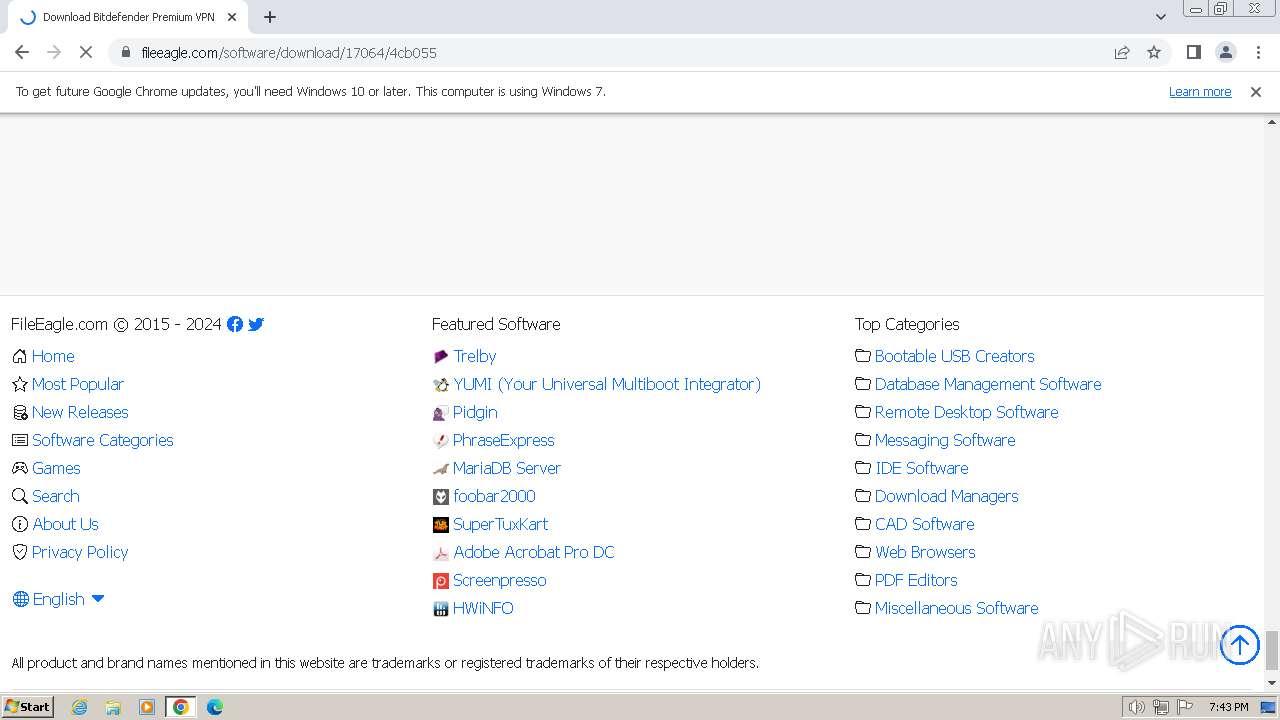The width and height of the screenshot is (1280, 720).
Task: Open the Privacy Policy link
Action: click(x=80, y=552)
